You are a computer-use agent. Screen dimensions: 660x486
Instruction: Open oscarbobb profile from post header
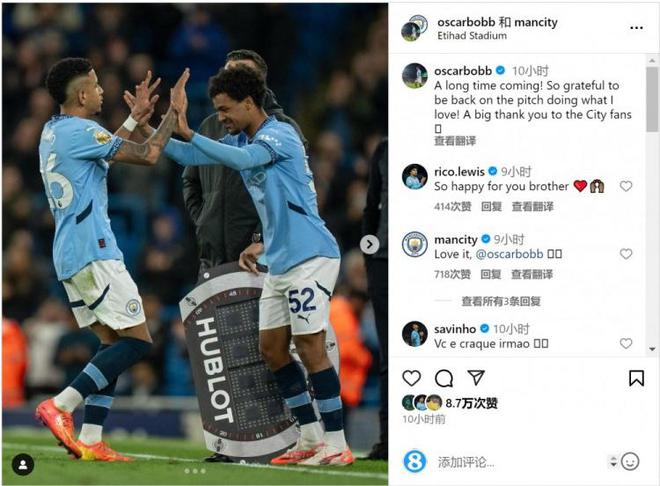(465, 22)
